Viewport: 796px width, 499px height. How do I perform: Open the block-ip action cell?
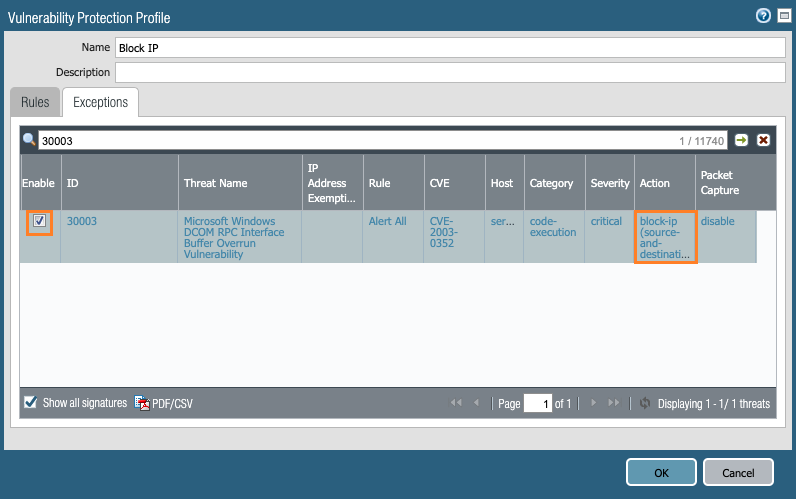665,237
